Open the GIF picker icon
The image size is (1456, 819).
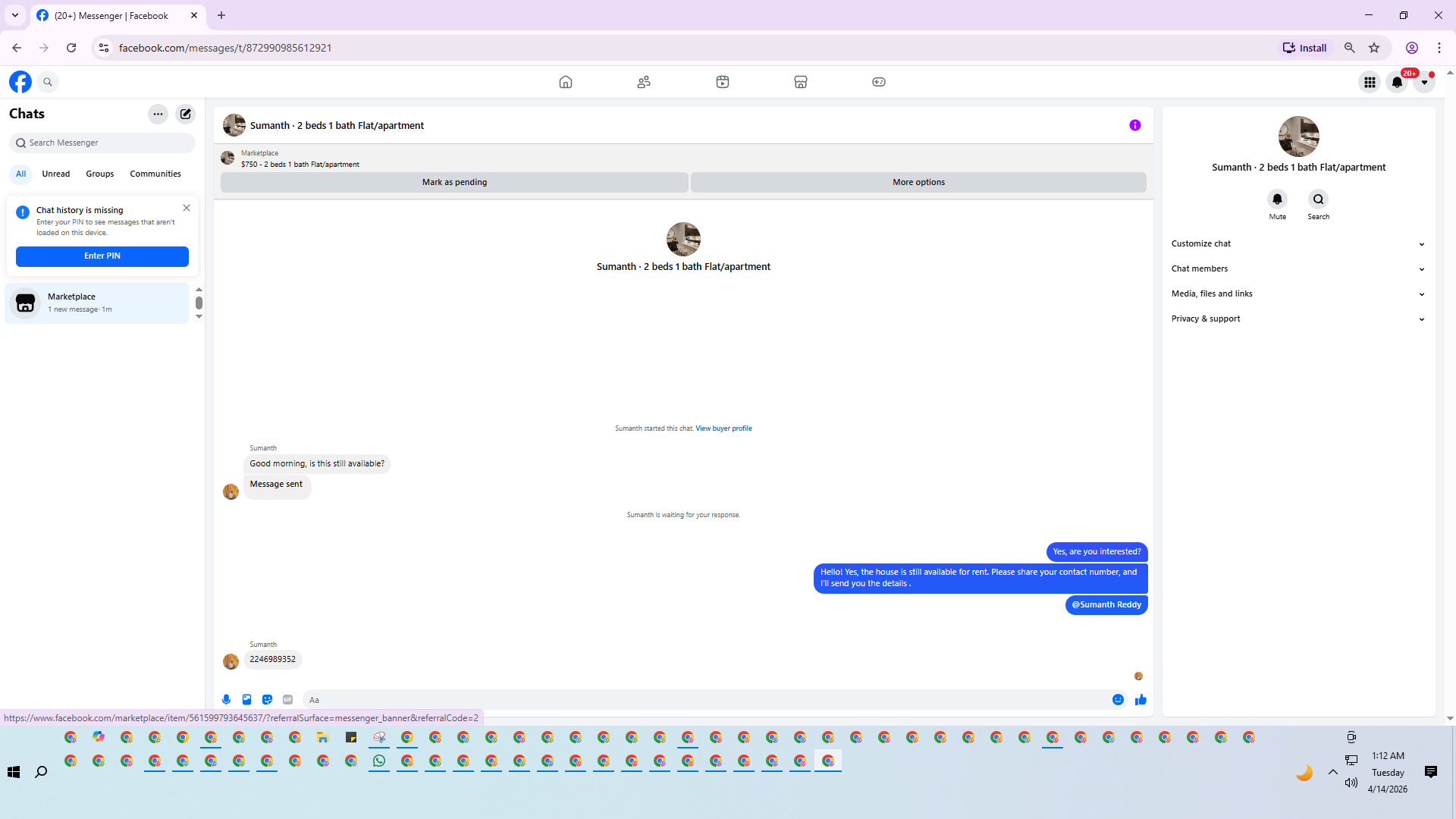coord(287,699)
